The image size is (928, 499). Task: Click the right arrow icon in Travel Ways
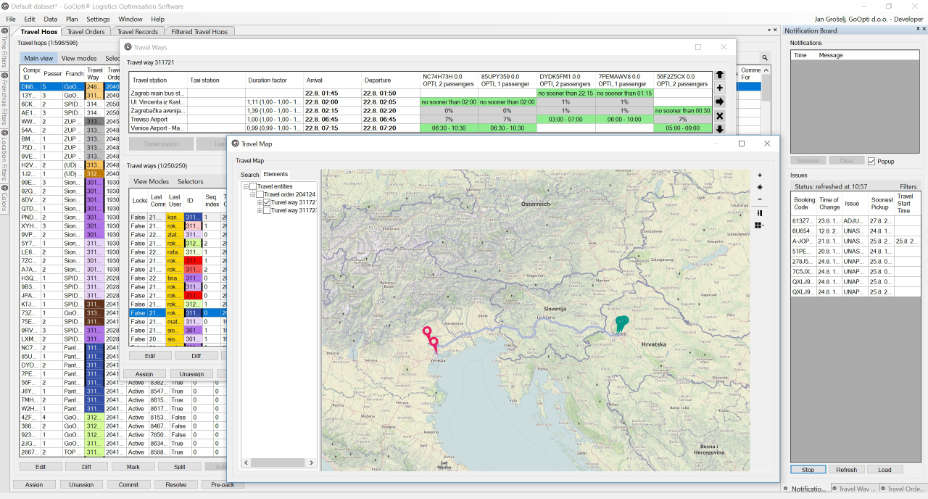[720, 102]
